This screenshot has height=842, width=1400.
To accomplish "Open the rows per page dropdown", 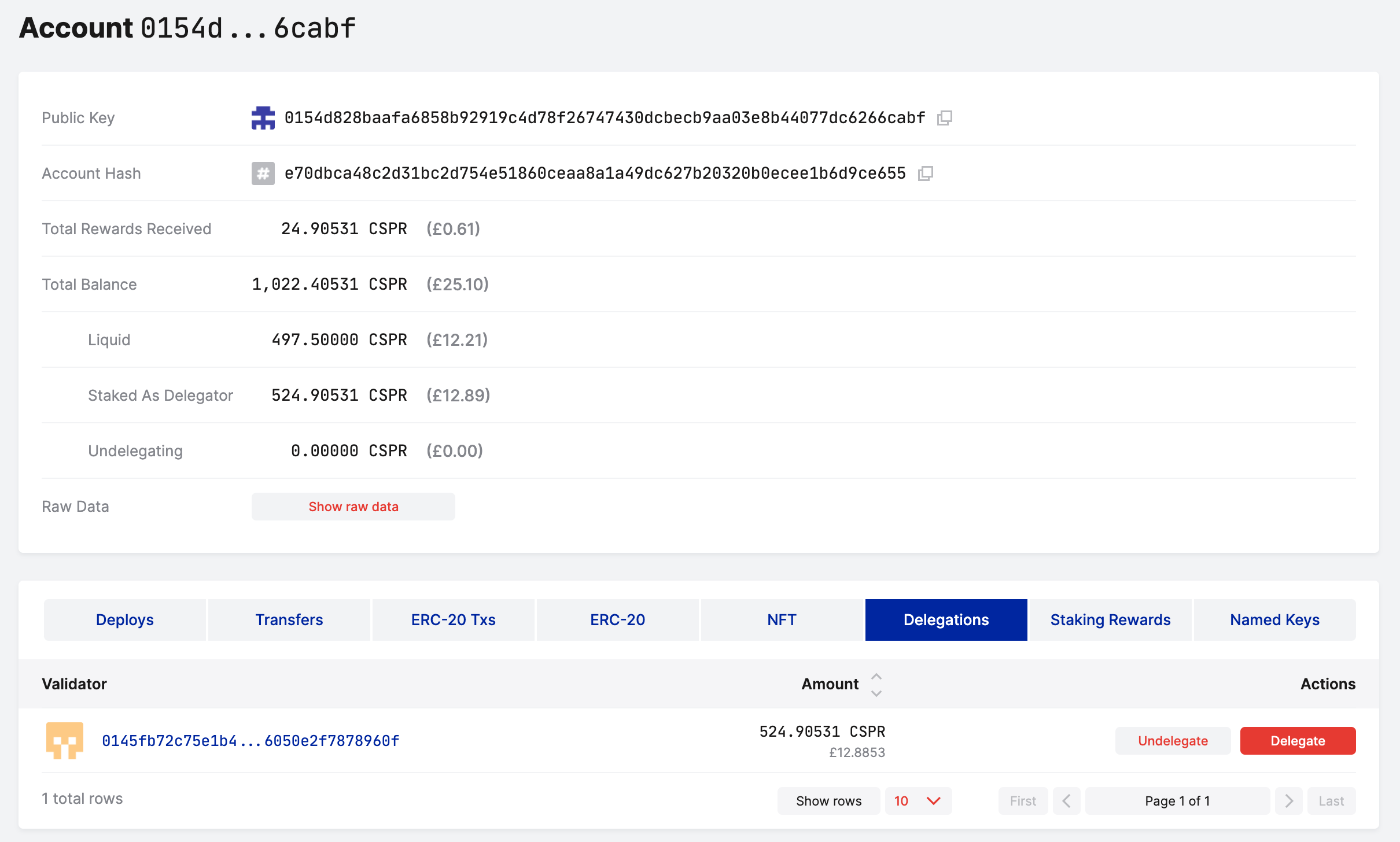I will pyautogui.click(x=918, y=801).
